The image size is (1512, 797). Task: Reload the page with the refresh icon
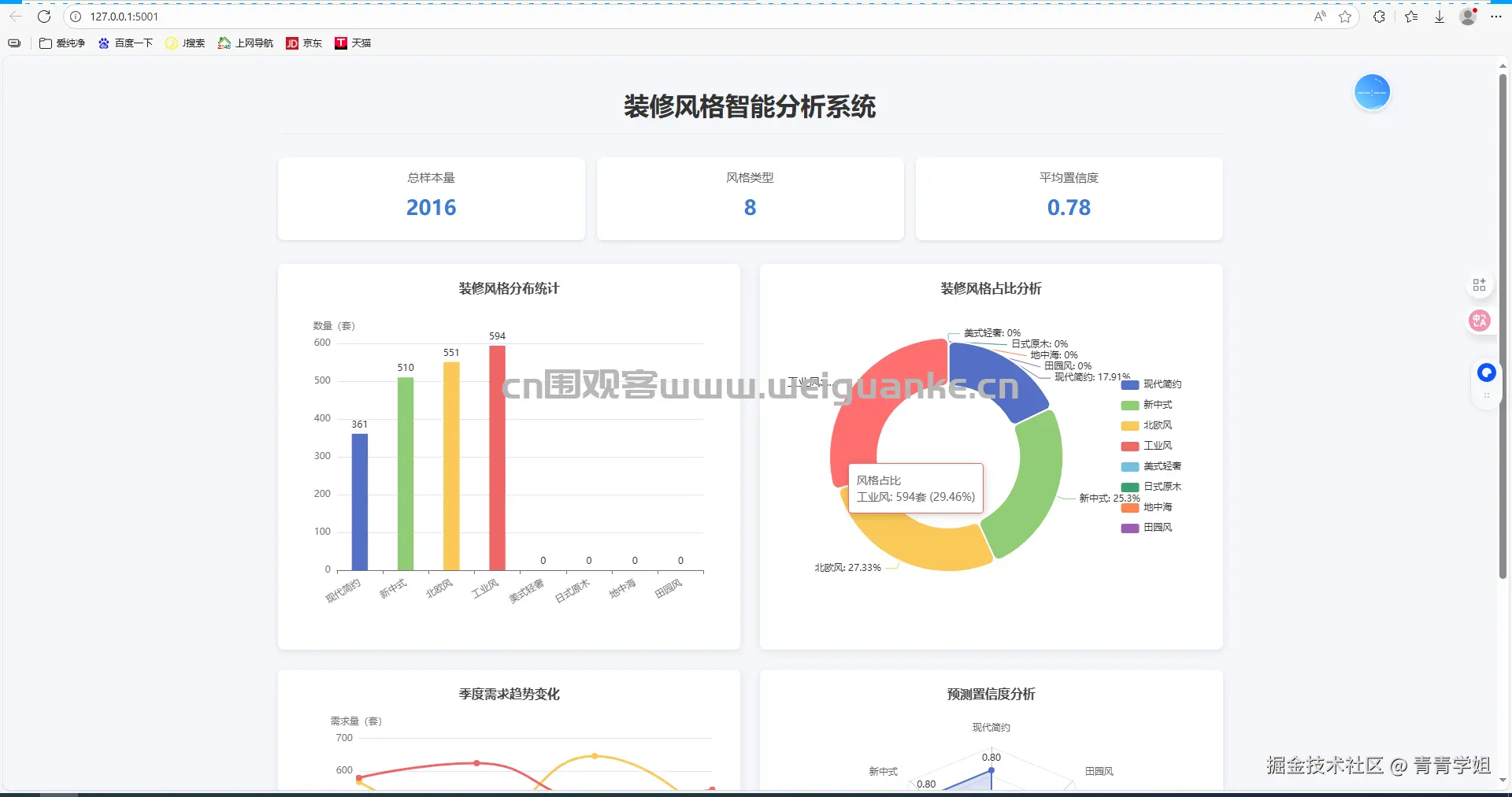pyautogui.click(x=44, y=17)
